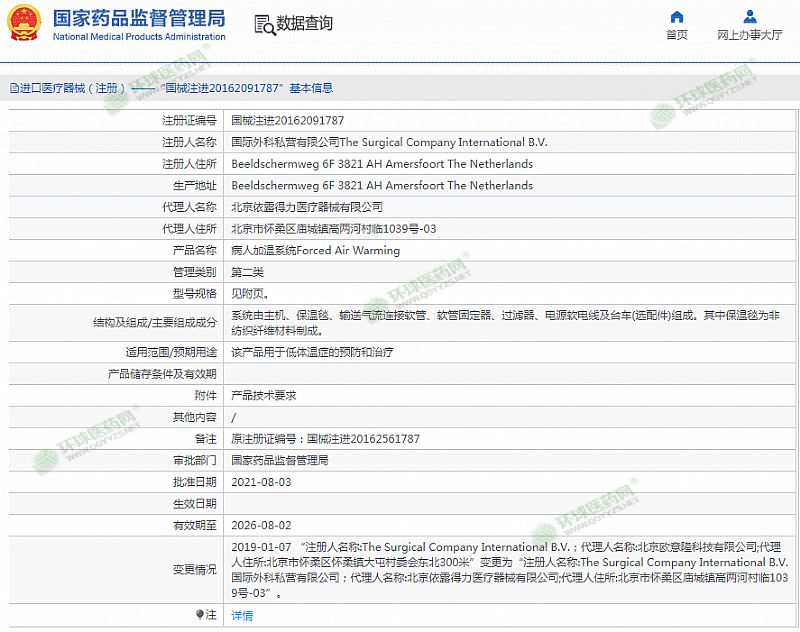
Task: Click the 数据查询 magnifier document icon
Action: [263, 24]
